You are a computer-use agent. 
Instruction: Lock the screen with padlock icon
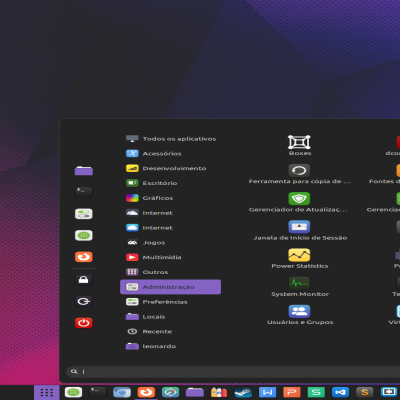tap(84, 280)
